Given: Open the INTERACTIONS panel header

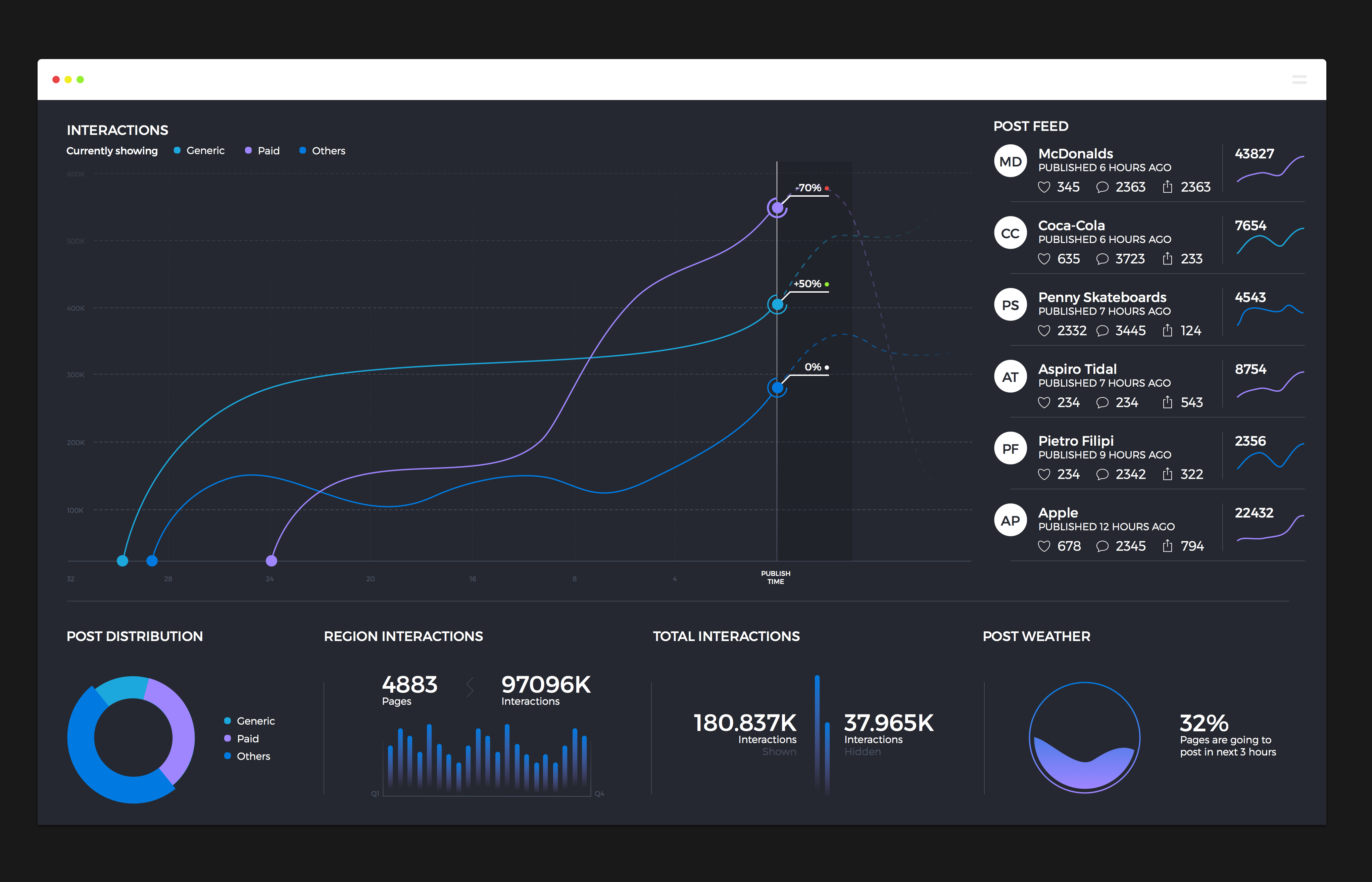Looking at the screenshot, I should 117,130.
